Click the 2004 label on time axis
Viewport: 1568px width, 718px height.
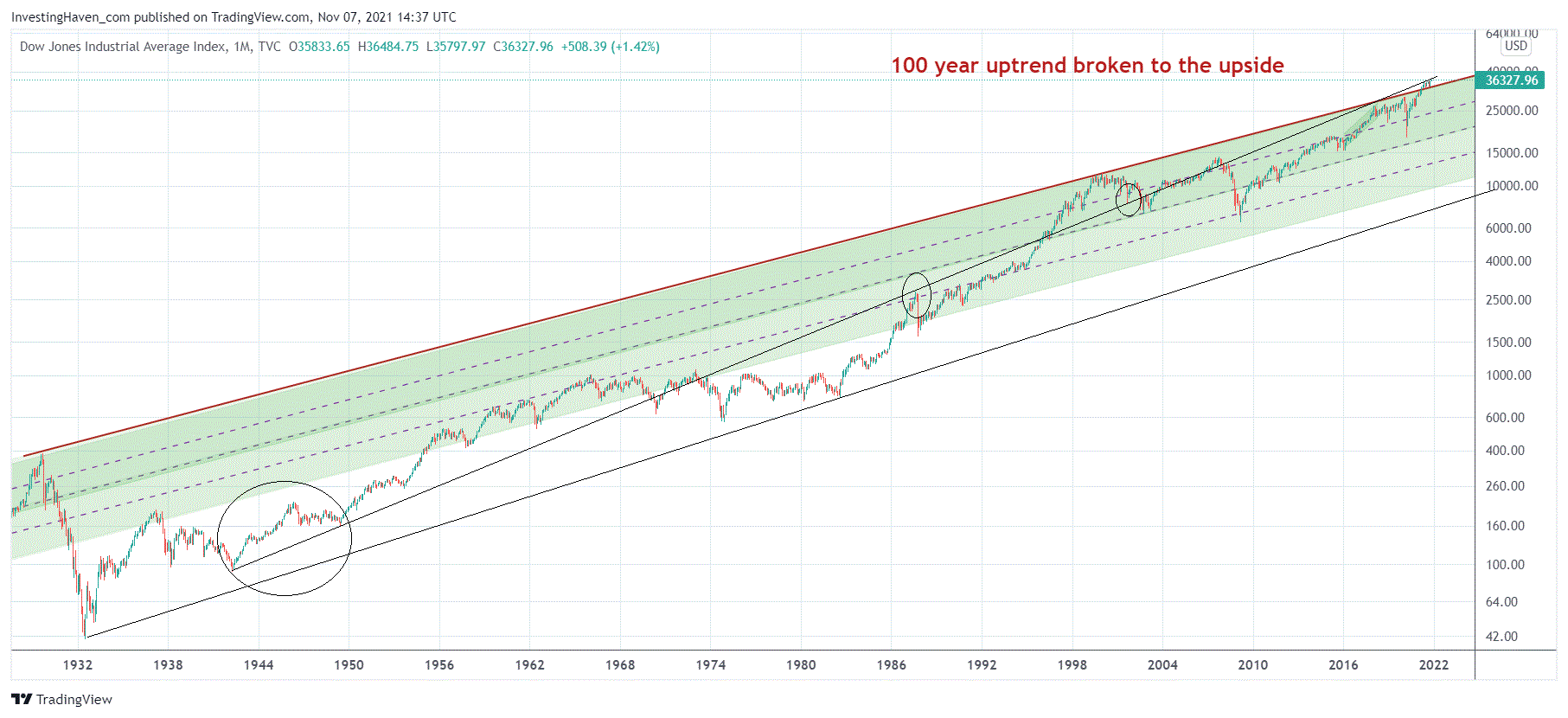click(1162, 664)
